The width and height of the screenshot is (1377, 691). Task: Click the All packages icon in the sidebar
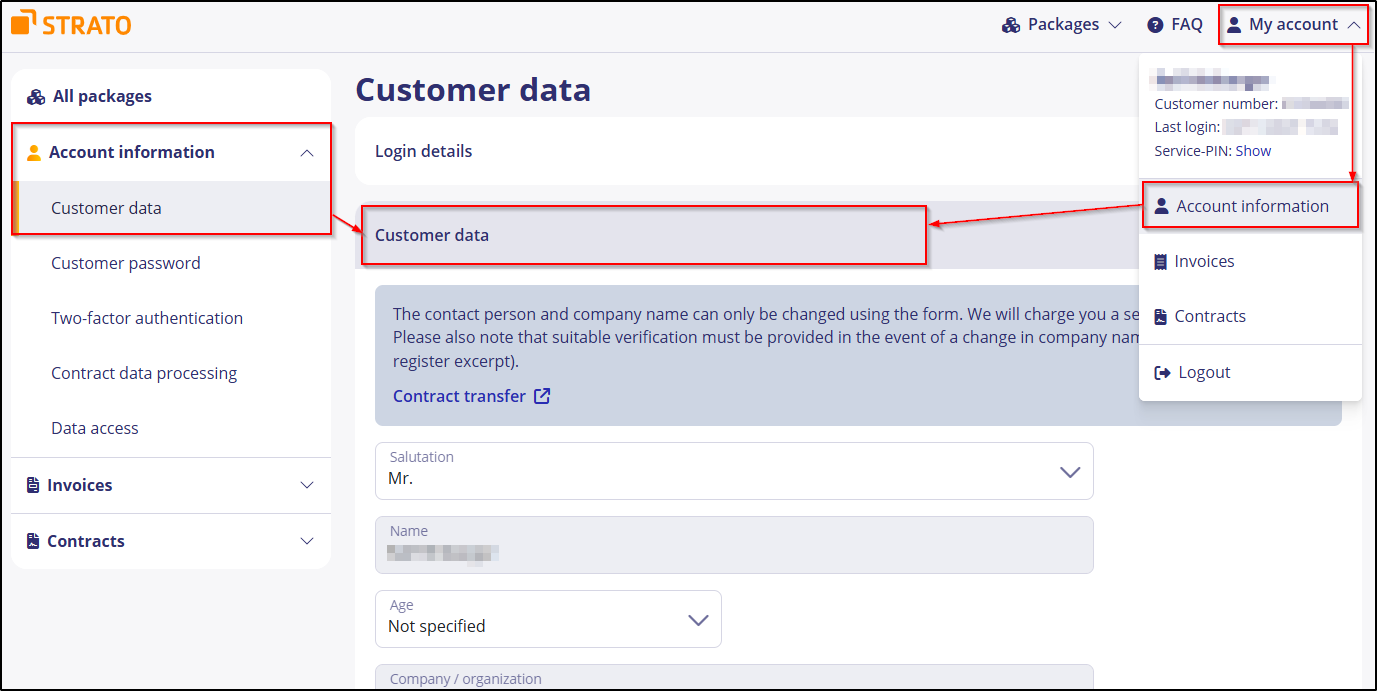(x=36, y=95)
